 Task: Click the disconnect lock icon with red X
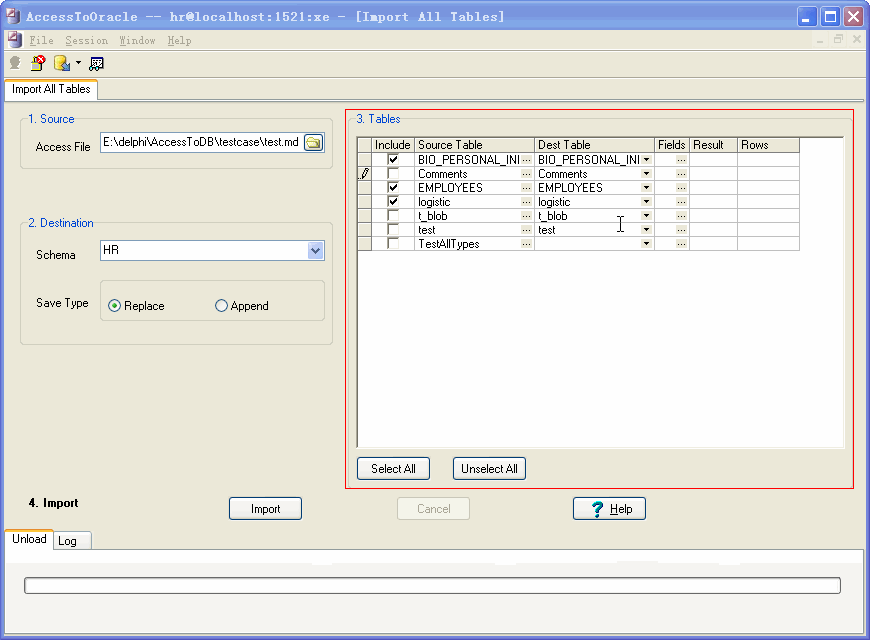click(x=38, y=63)
